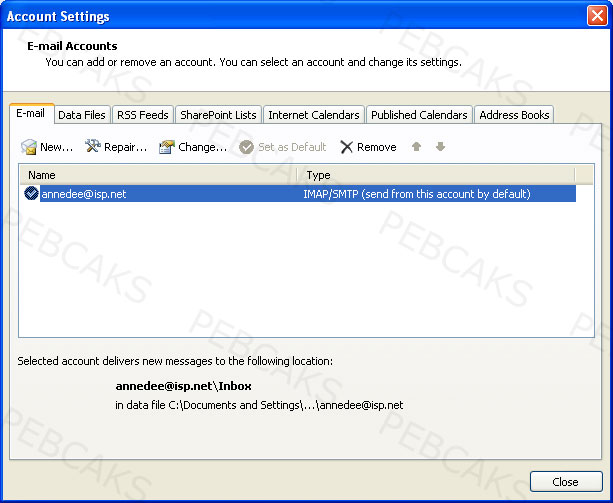The height and width of the screenshot is (503, 613).
Task: Click the default account checkmark icon beside annedee@isp.net
Action: (x=31, y=193)
